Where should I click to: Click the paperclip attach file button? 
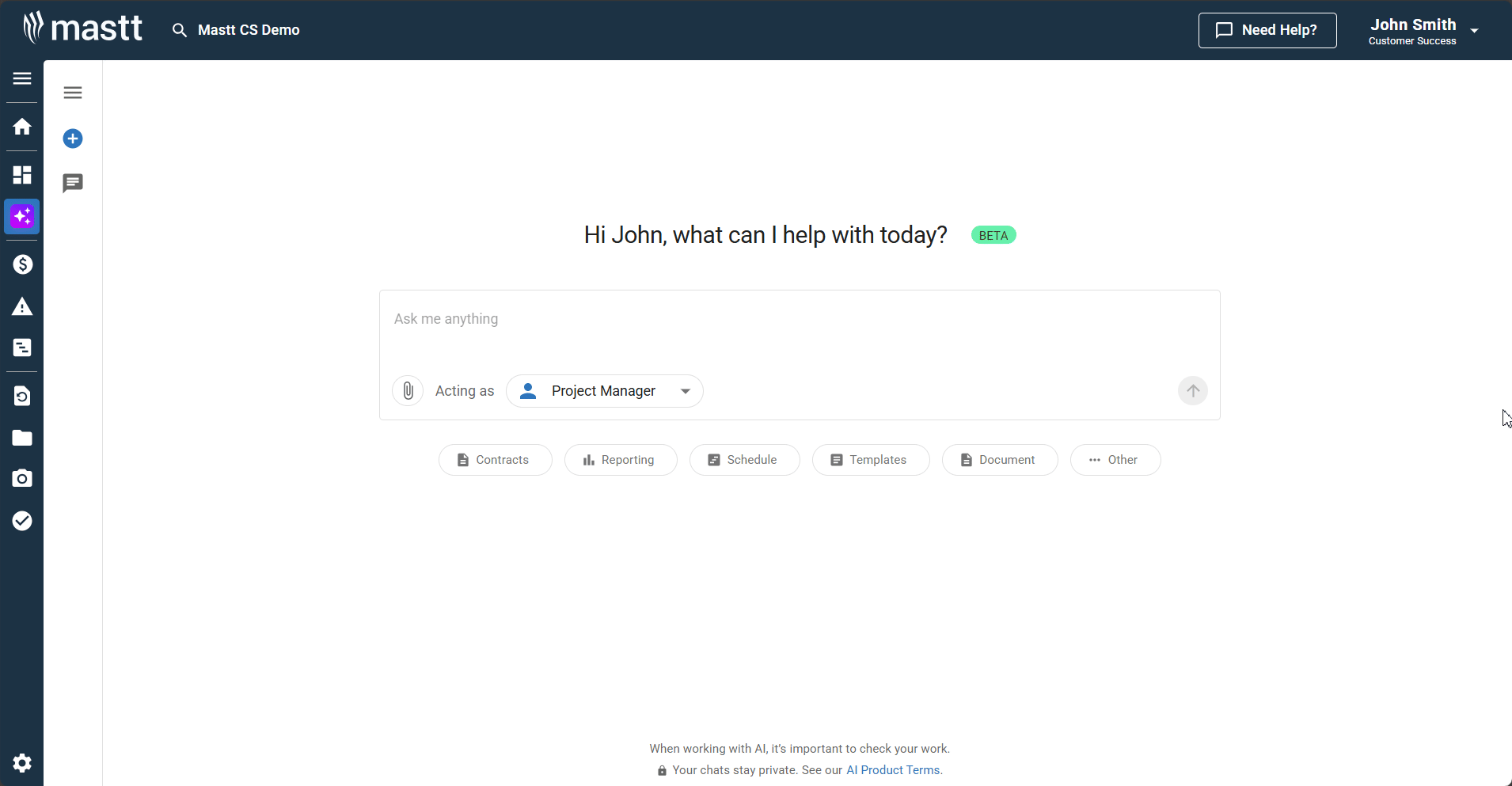(408, 391)
